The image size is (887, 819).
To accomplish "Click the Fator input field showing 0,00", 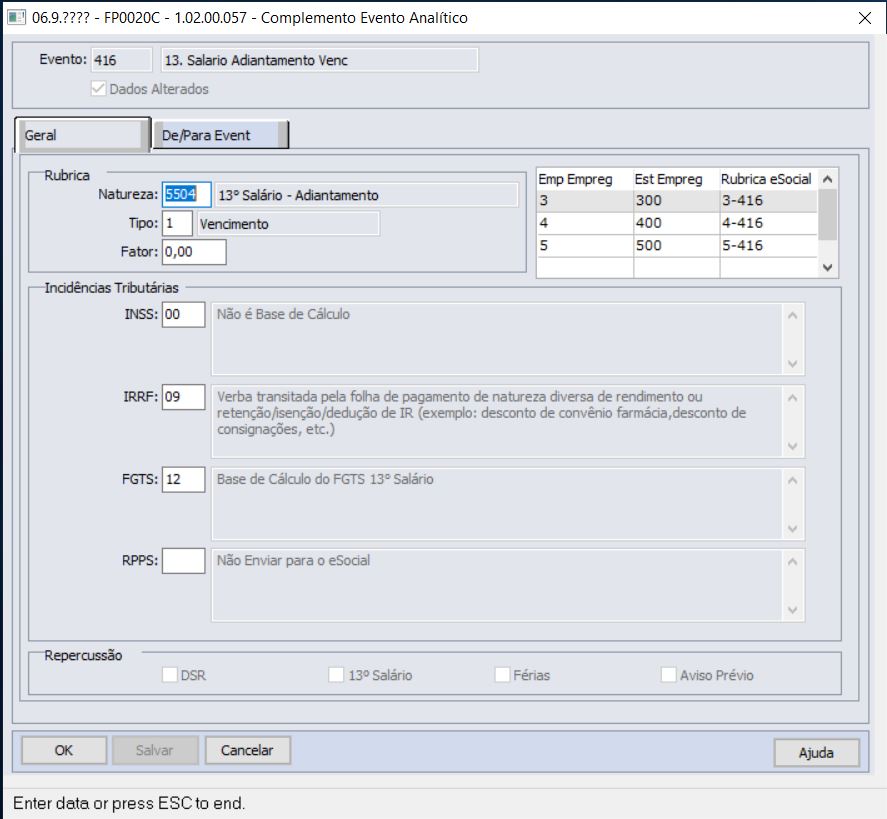I will 194,252.
